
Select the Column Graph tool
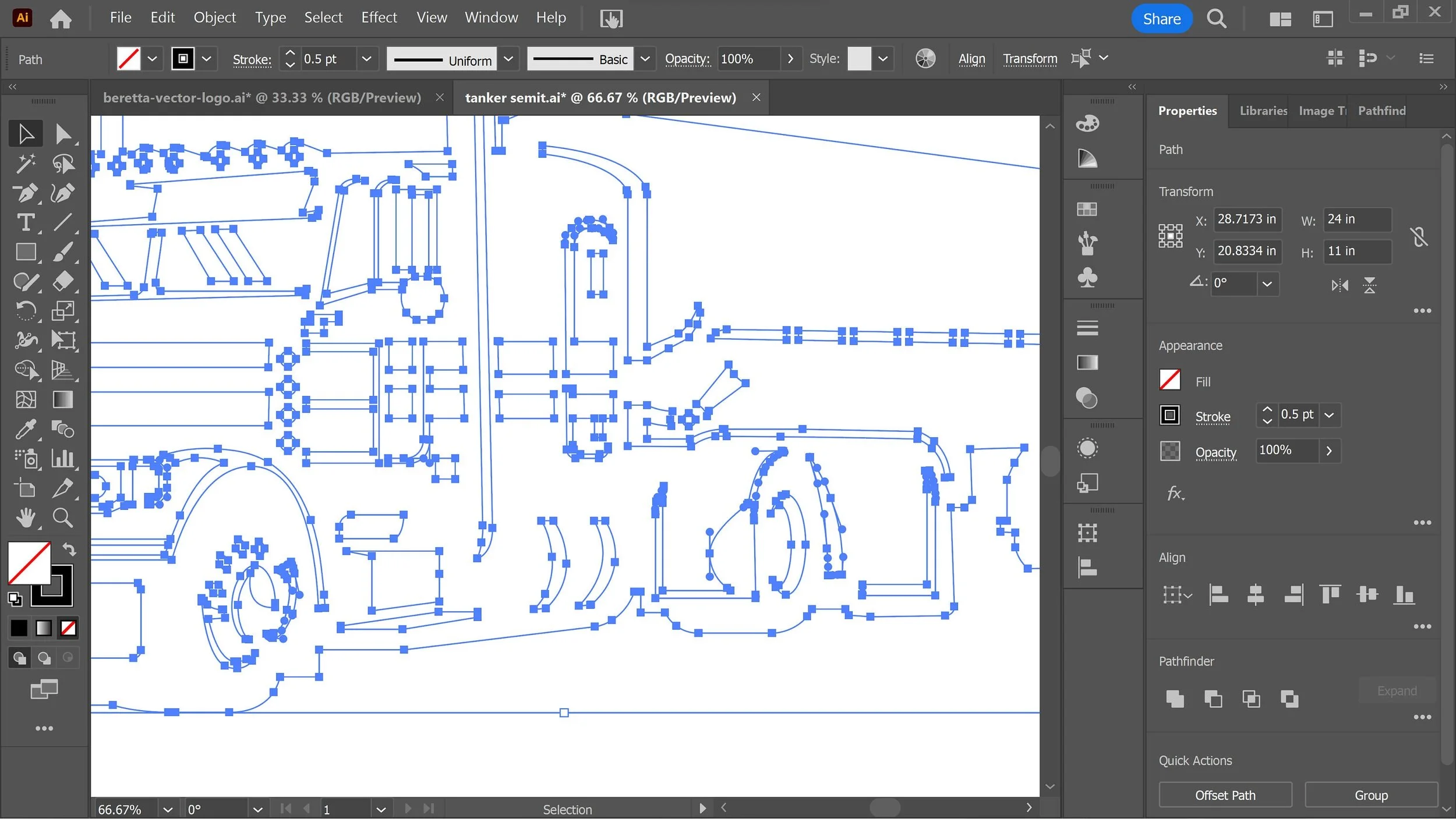coord(63,459)
